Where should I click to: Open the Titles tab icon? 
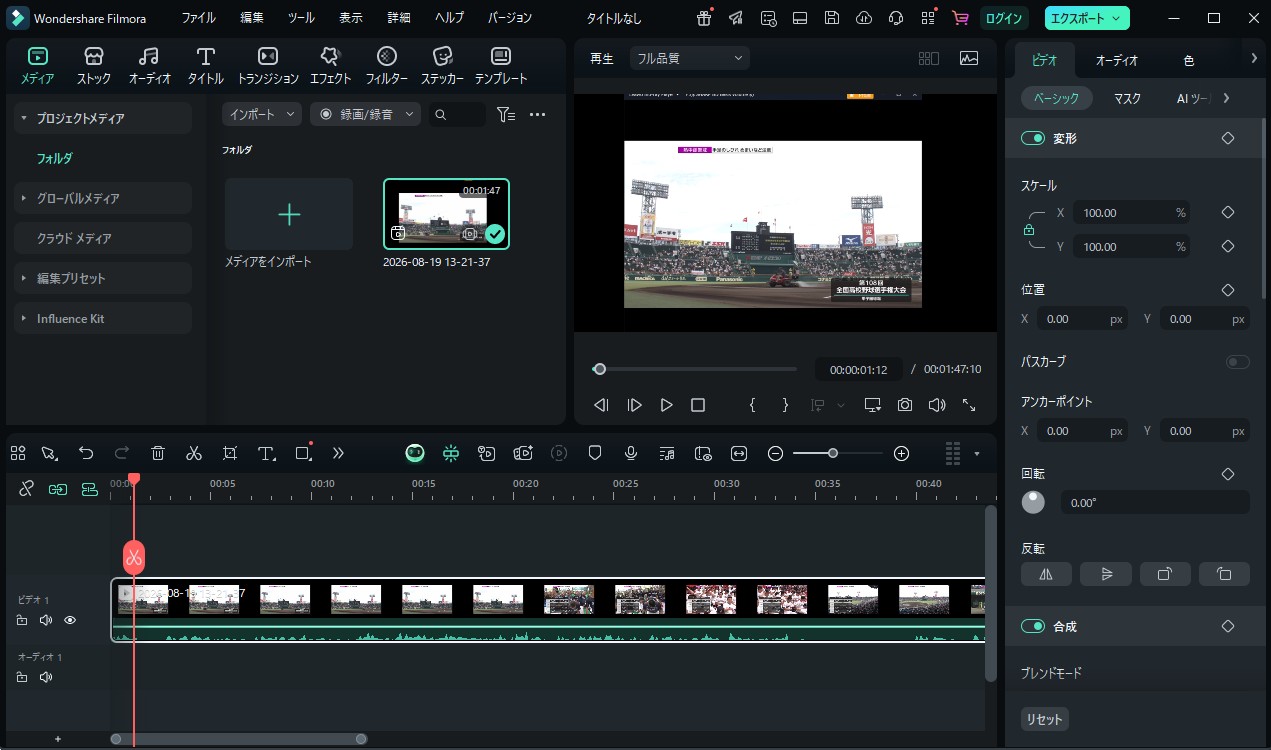pyautogui.click(x=205, y=57)
